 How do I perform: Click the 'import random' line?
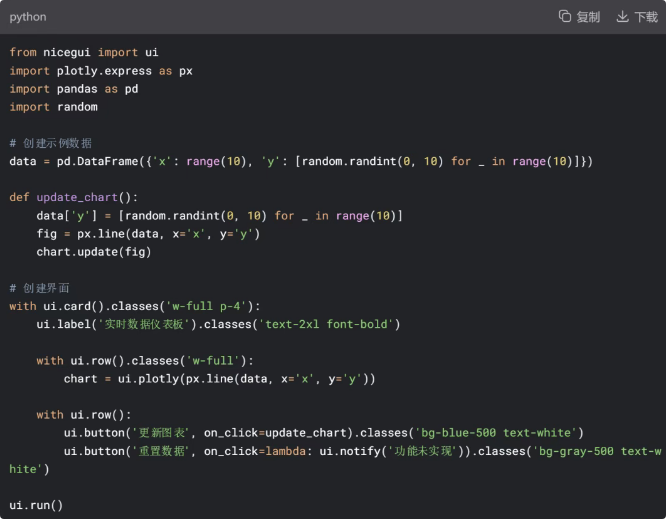click(x=54, y=107)
